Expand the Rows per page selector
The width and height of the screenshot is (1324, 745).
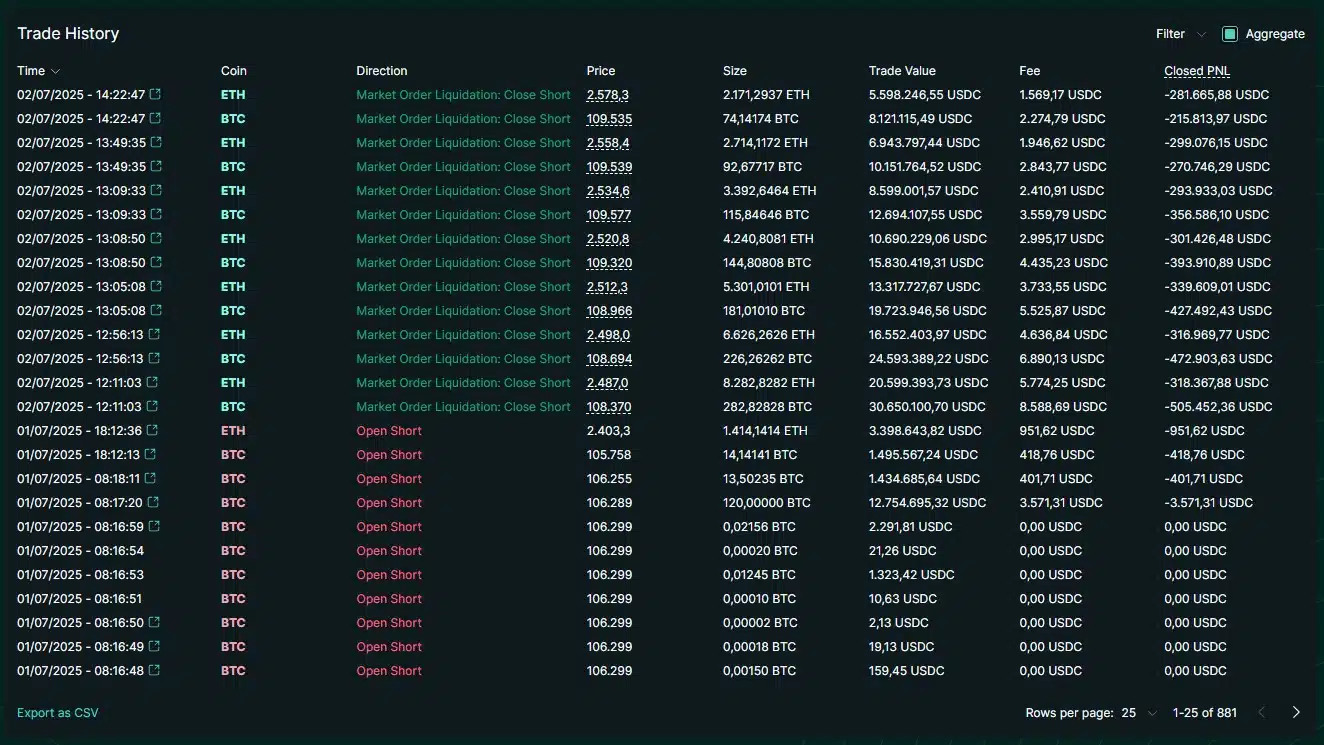coord(1139,713)
